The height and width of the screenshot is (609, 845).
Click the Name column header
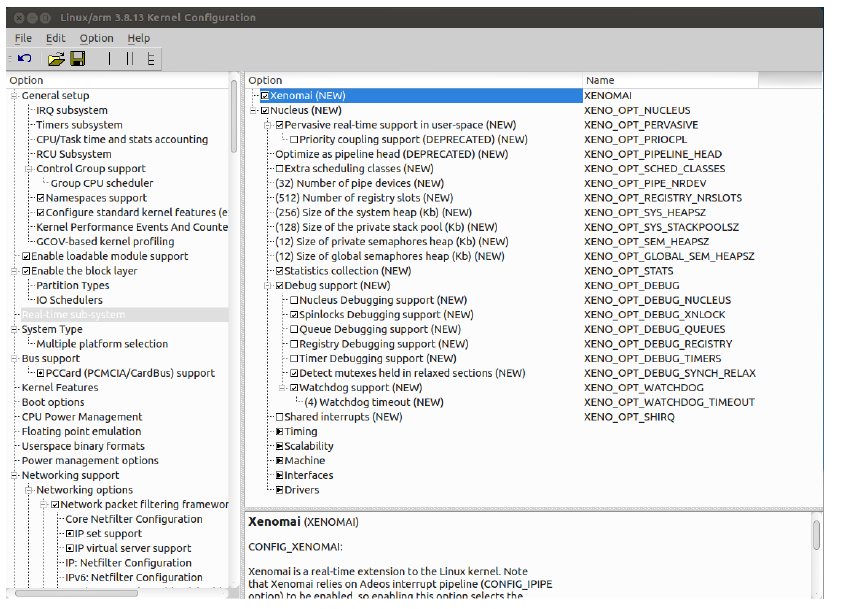point(600,80)
